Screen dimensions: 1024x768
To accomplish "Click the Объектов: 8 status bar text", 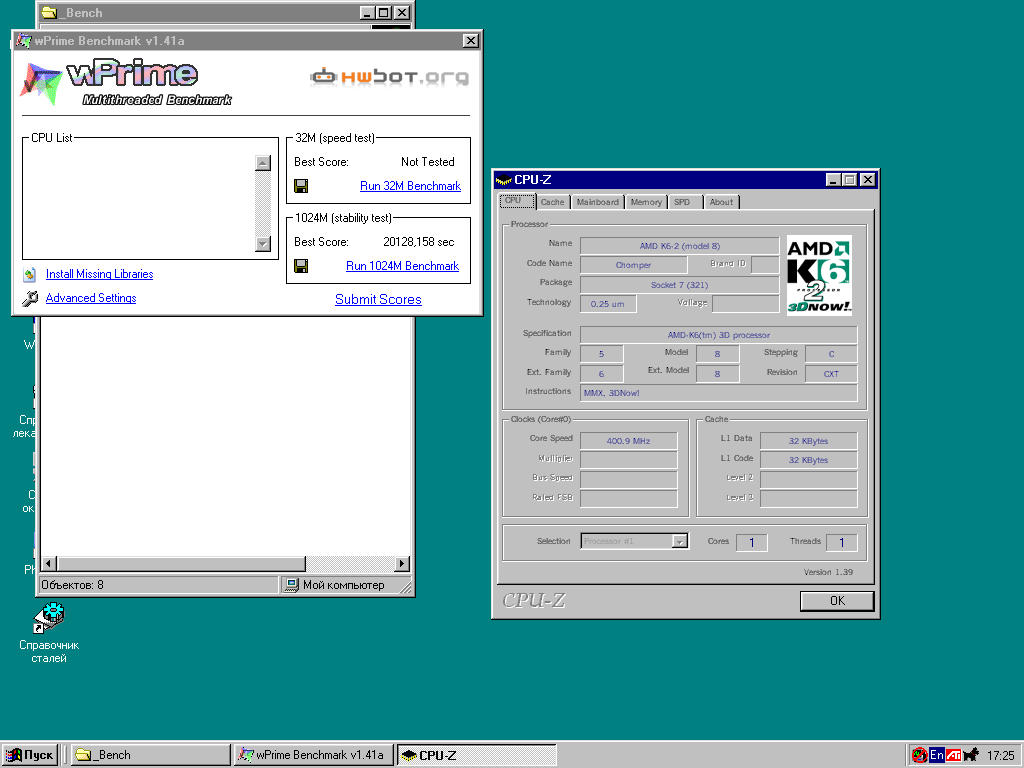I will 72,585.
